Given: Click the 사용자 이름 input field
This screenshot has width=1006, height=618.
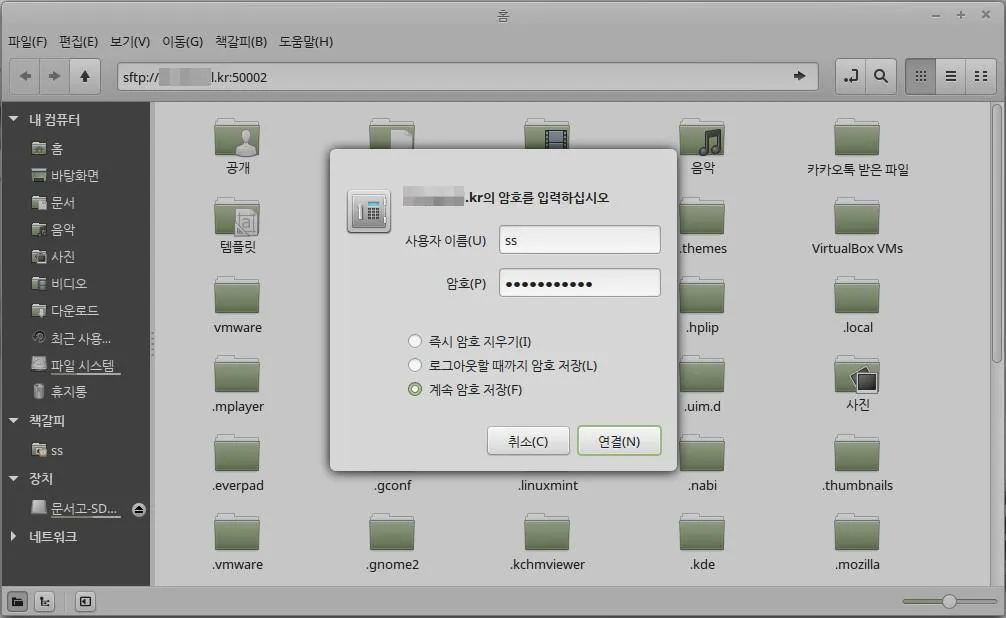Looking at the screenshot, I should (578, 239).
